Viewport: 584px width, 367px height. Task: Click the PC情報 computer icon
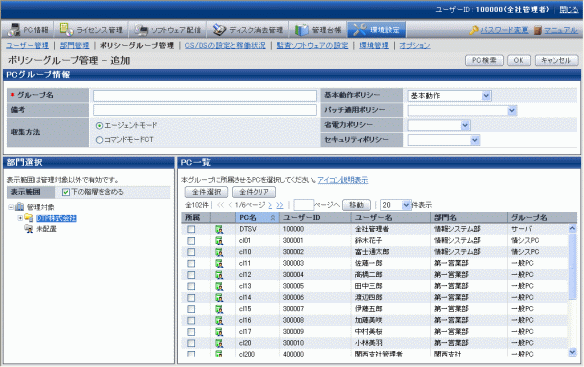tap(14, 30)
